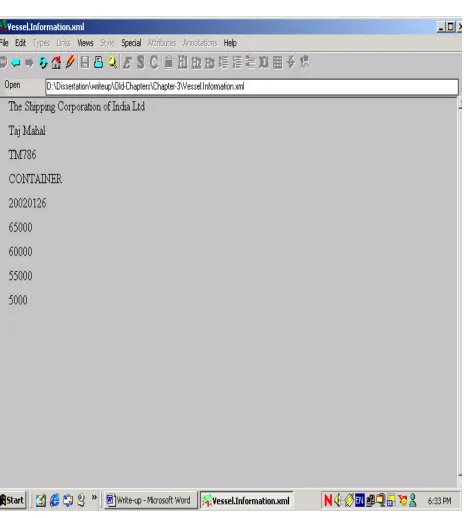Apply emphasis with the italic E icon
Image resolution: width=467 pixels, height=518 pixels.
(x=127, y=63)
